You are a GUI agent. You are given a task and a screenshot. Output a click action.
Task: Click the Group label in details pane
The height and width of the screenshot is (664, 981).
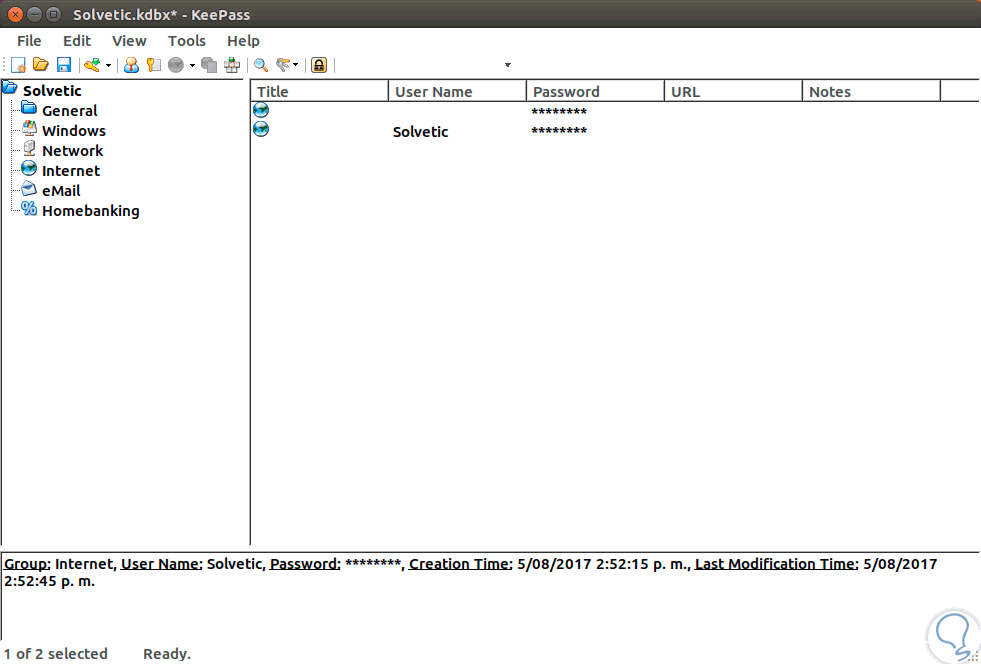click(26, 564)
